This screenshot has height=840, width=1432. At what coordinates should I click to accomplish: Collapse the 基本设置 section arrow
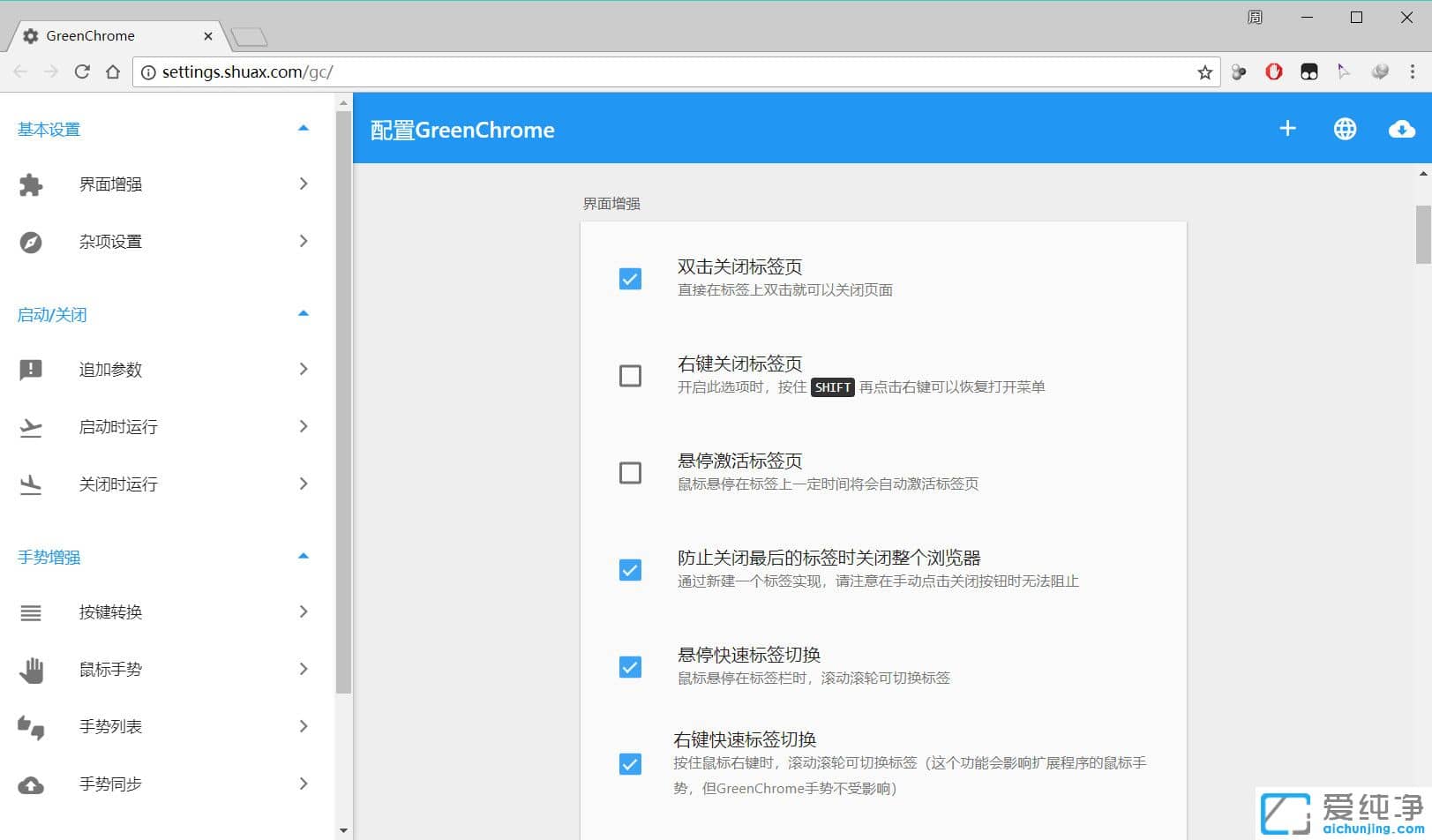[304, 128]
